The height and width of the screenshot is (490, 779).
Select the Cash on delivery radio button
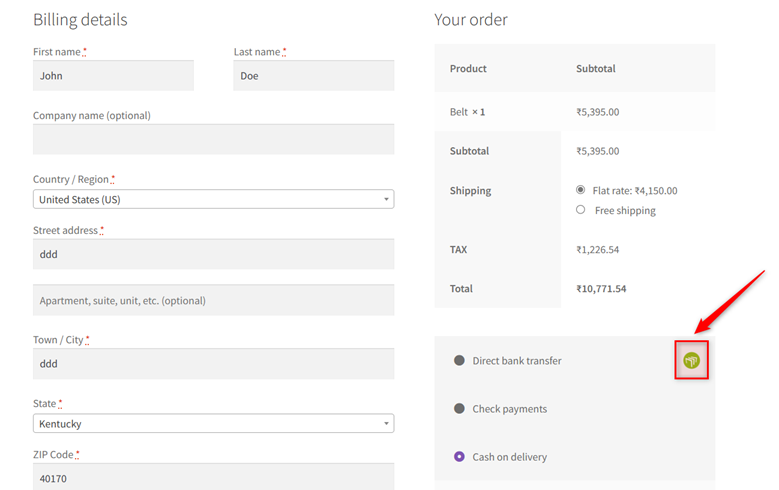point(459,456)
